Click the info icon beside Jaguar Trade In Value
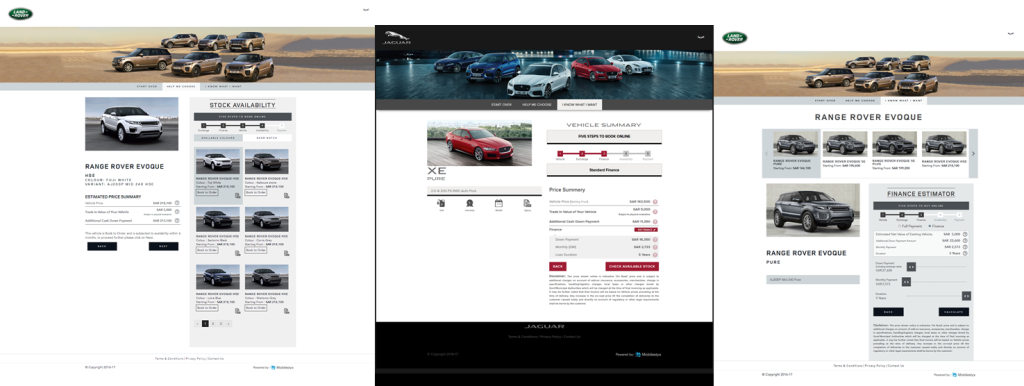Screen dimensions: 1024x386 pos(655,212)
